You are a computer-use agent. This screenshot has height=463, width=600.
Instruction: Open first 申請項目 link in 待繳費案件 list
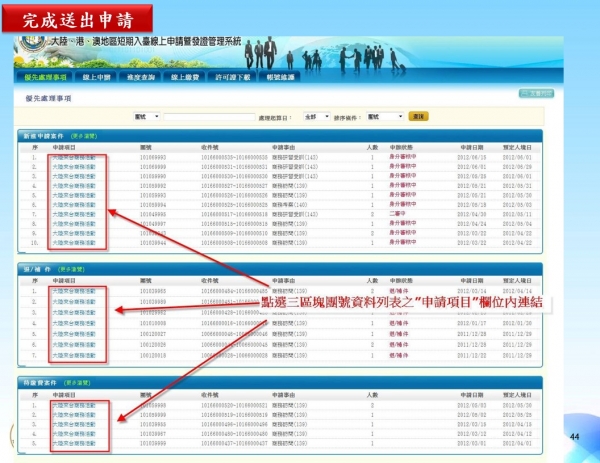(x=74, y=404)
